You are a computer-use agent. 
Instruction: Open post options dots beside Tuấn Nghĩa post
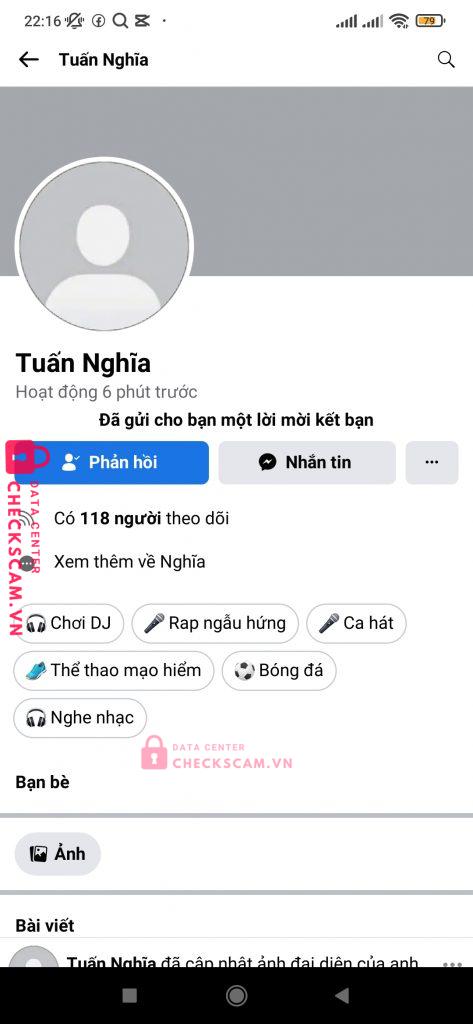(452, 965)
